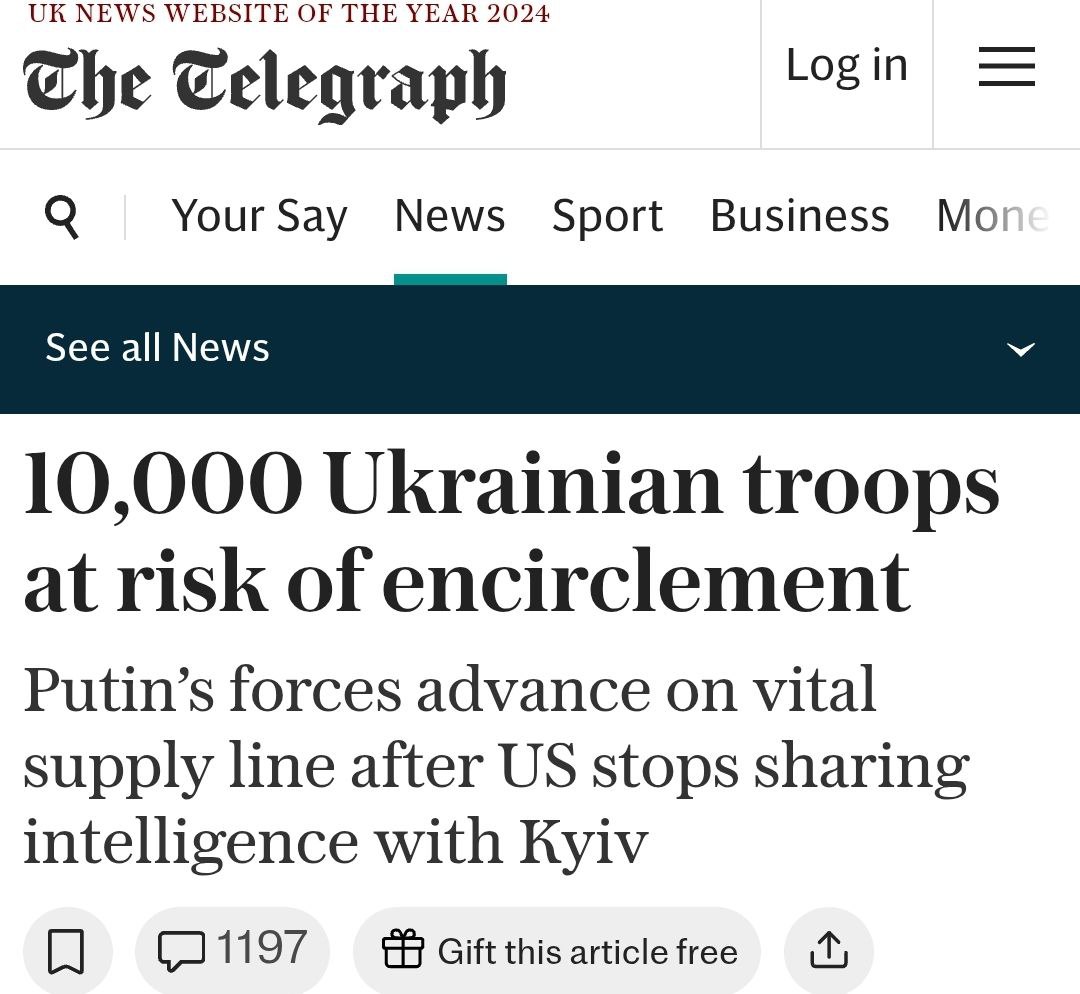Click The Telegraph masthead logo
Viewport: 1080px width, 994px height.
pyautogui.click(x=264, y=86)
